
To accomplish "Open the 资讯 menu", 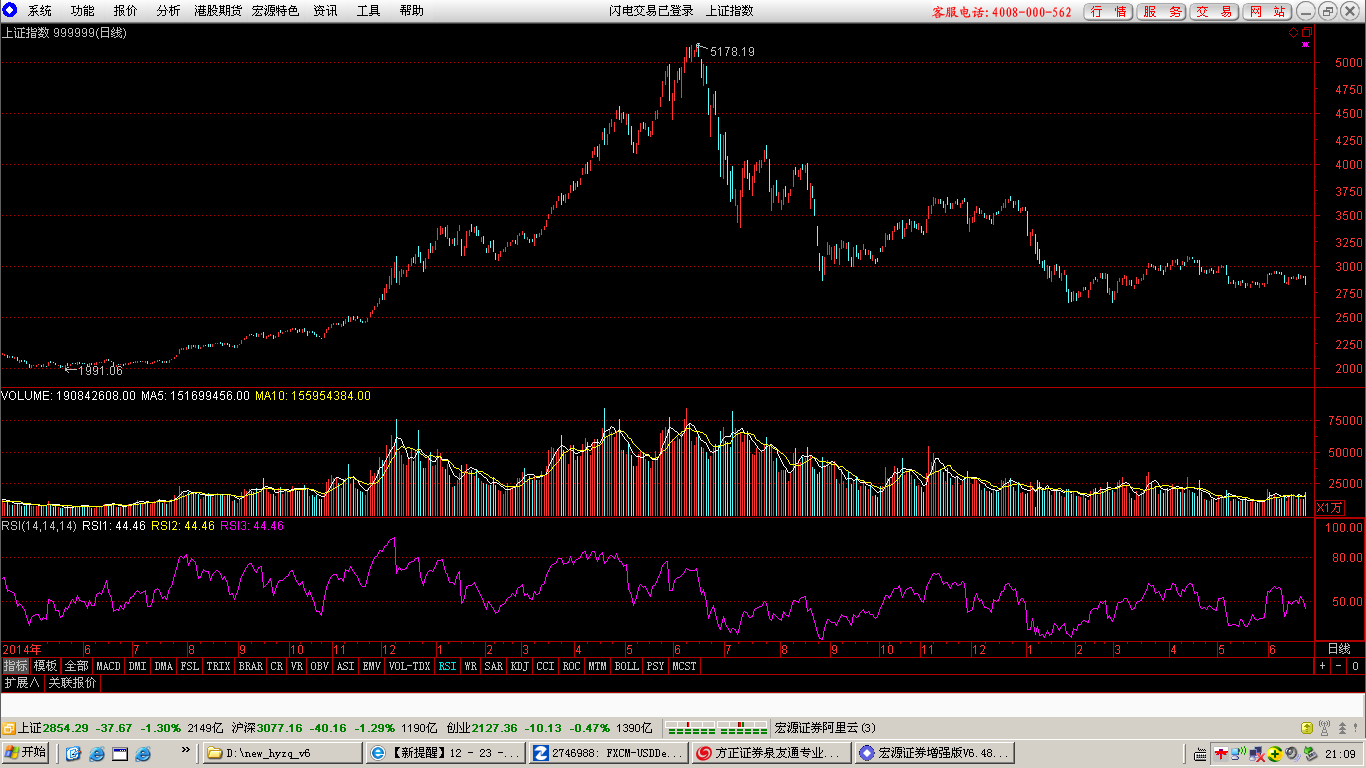I will coord(325,11).
